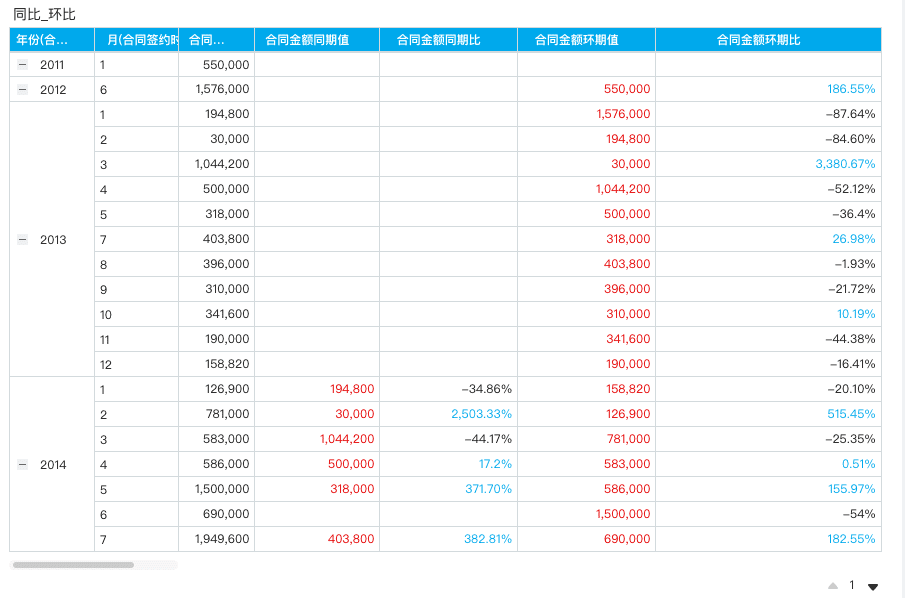Select the 2014 year label

53,465
